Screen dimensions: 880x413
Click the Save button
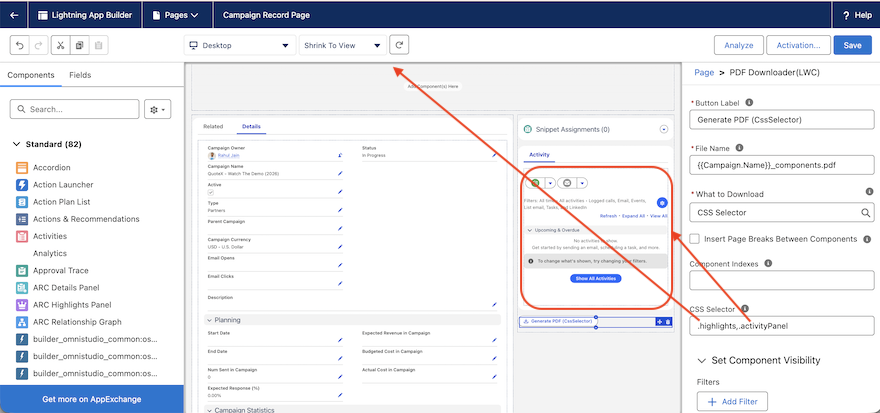pyautogui.click(x=852, y=45)
